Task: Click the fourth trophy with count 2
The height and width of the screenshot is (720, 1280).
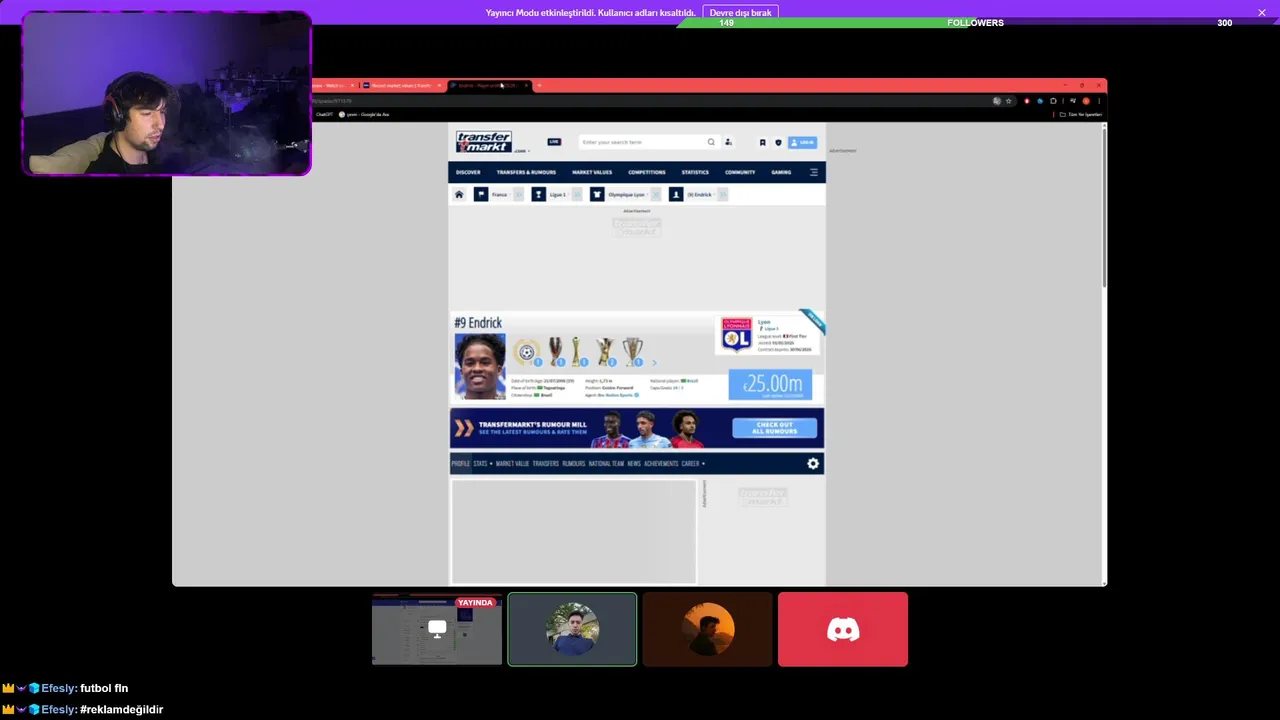Action: click(604, 352)
